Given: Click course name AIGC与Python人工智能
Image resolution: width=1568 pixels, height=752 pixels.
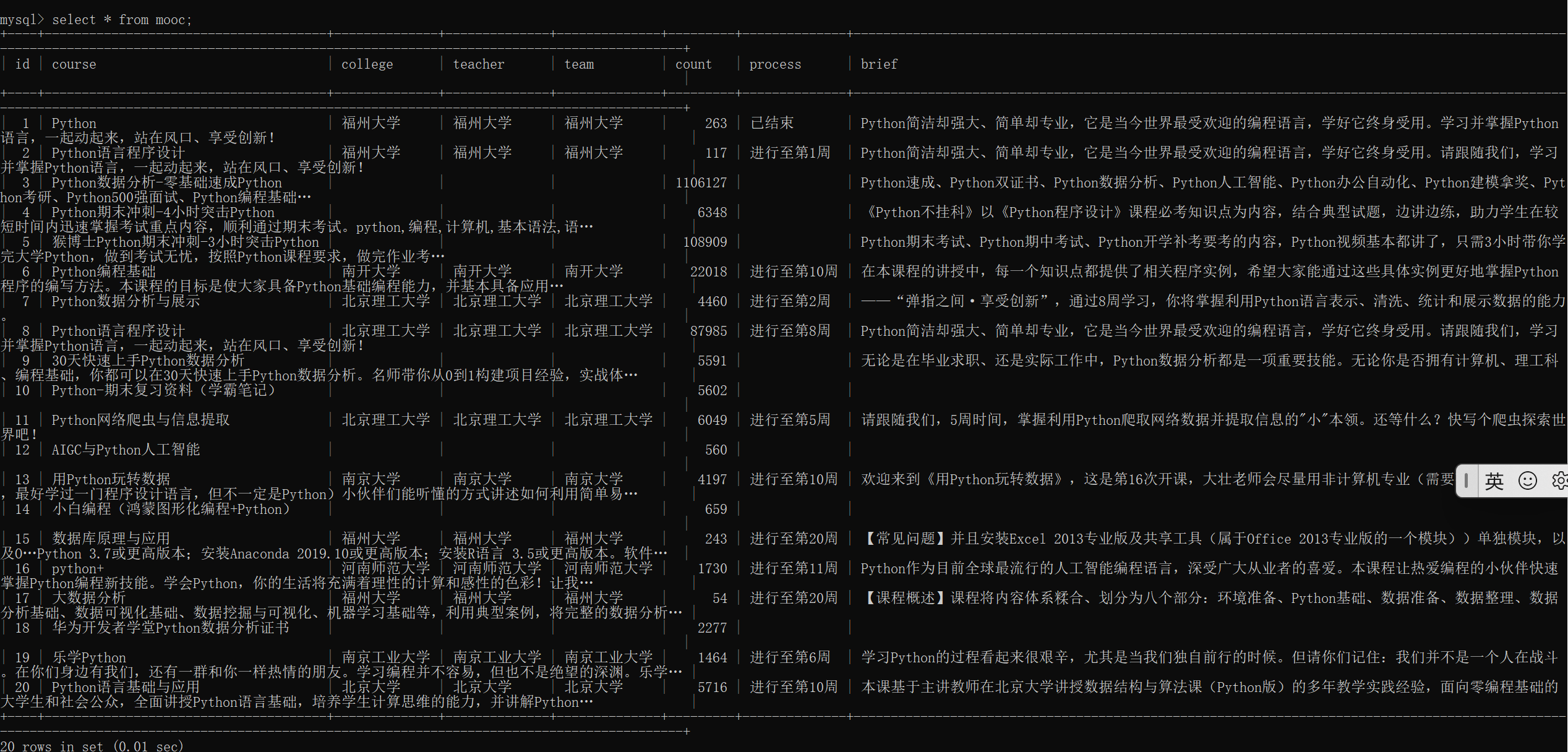Looking at the screenshot, I should tap(126, 450).
